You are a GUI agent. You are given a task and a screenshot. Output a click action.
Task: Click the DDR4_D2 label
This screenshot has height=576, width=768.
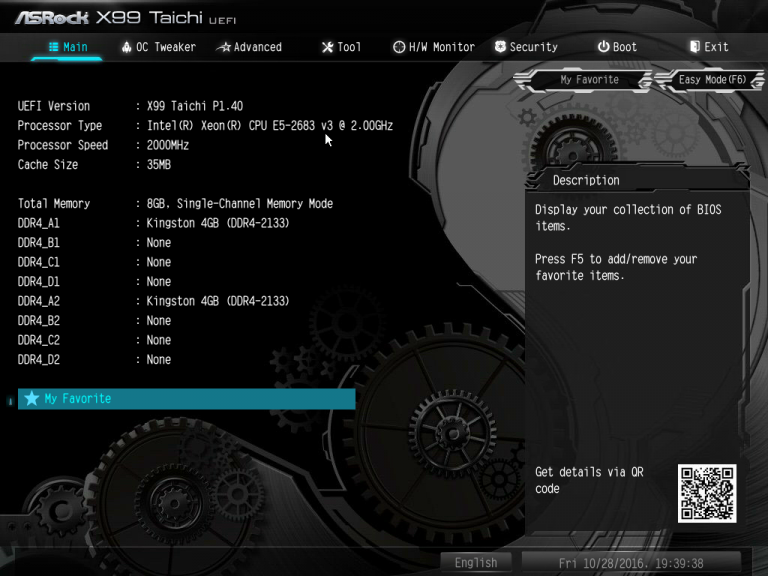[39, 360]
